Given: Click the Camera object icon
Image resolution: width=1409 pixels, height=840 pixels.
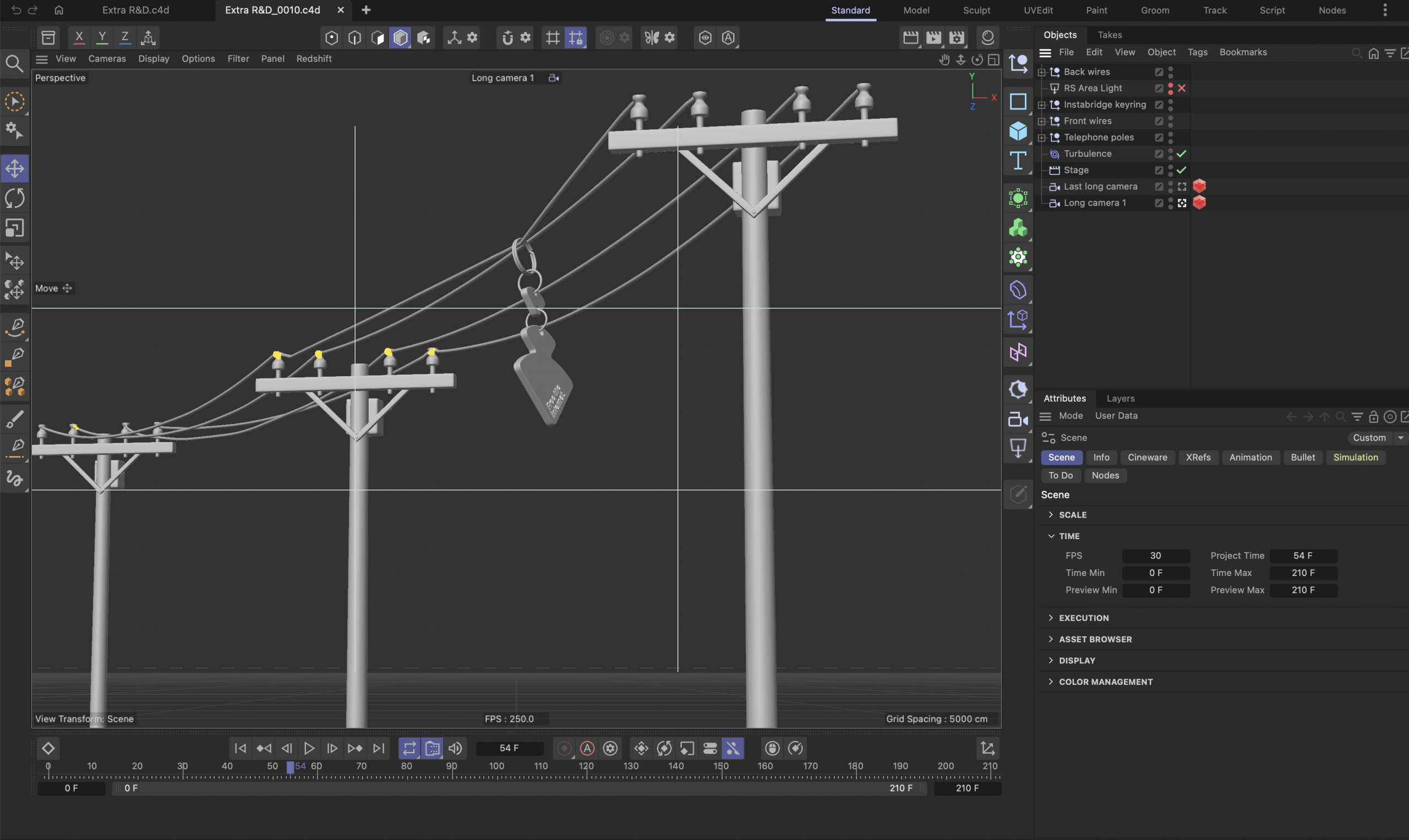Looking at the screenshot, I should click(1018, 419).
